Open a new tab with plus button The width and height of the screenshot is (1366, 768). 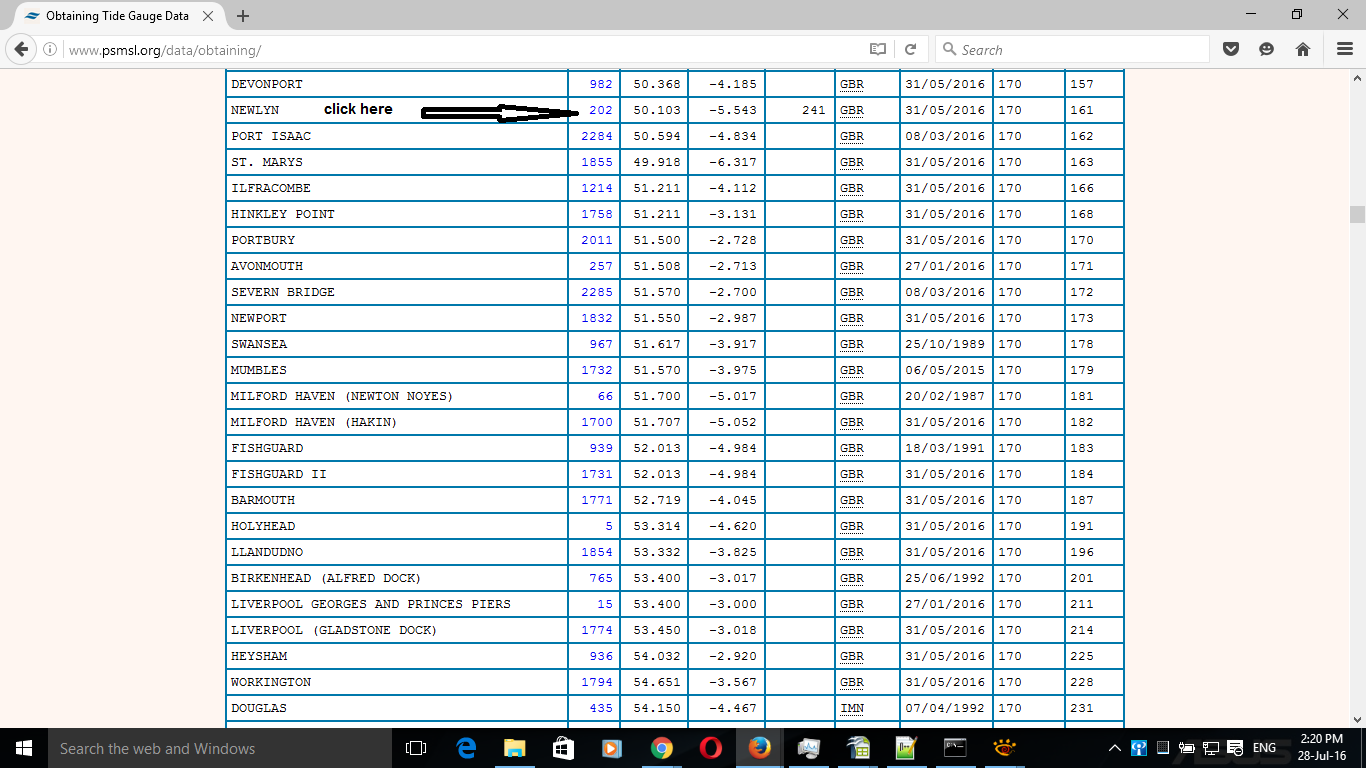tap(243, 16)
